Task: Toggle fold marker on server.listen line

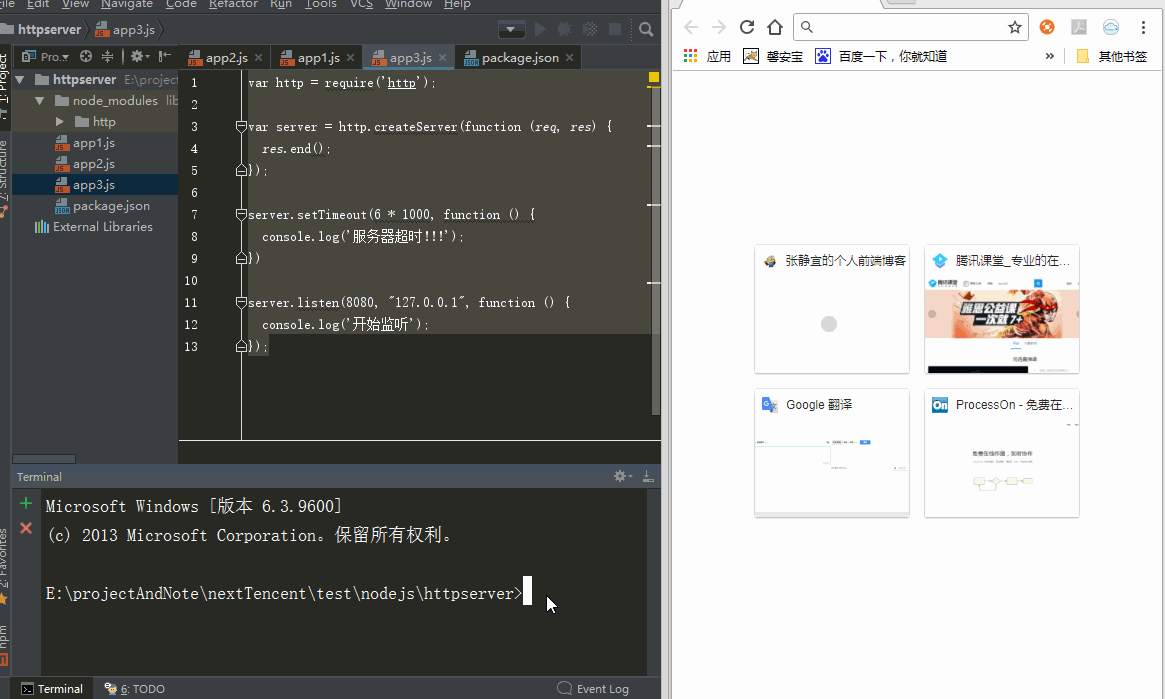Action: click(x=241, y=303)
